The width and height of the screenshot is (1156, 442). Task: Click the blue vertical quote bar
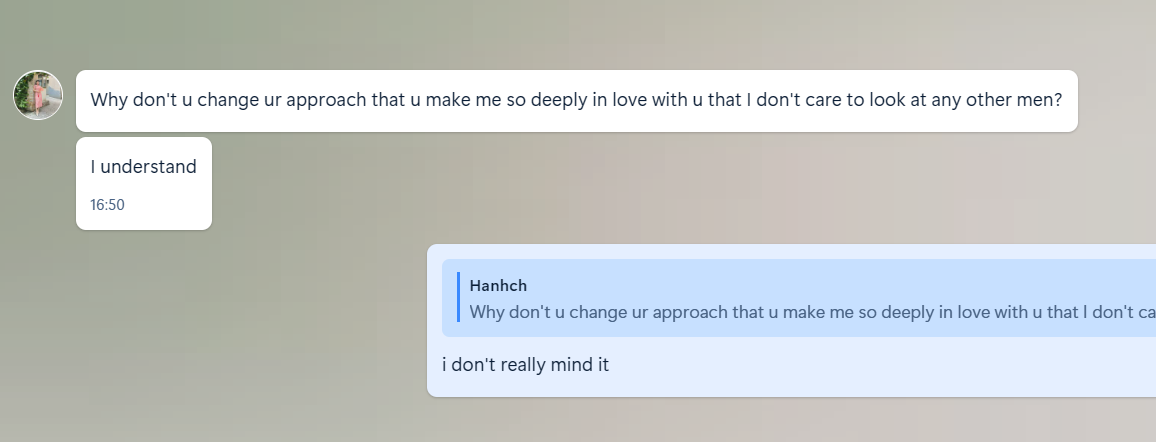[459, 297]
